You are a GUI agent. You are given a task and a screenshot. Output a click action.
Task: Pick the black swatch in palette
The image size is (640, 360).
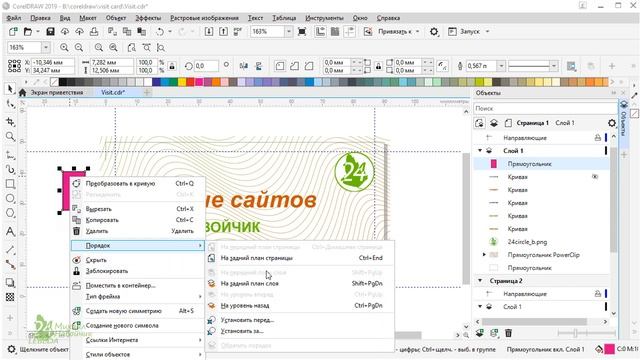63,82
